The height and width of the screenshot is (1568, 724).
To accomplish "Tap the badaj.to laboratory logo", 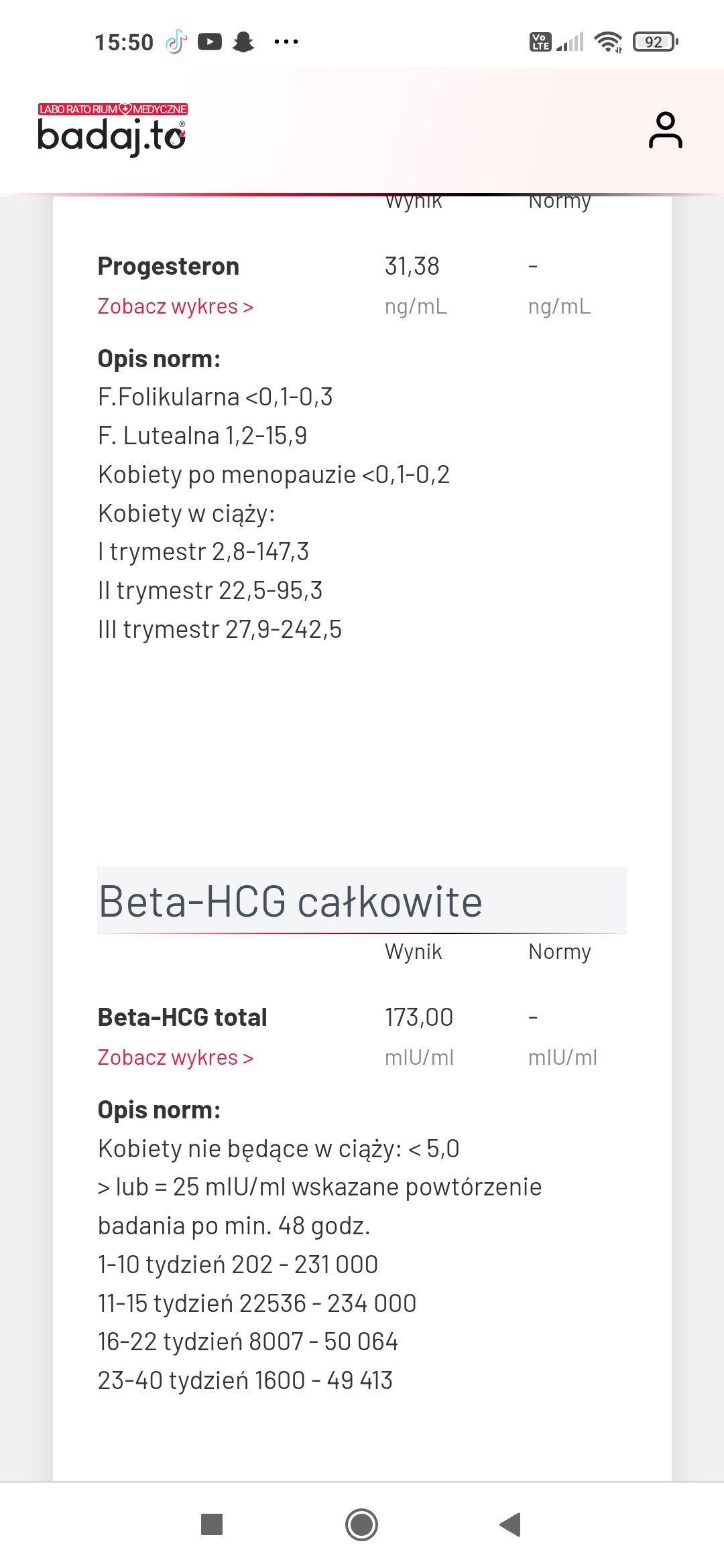I will 112,129.
